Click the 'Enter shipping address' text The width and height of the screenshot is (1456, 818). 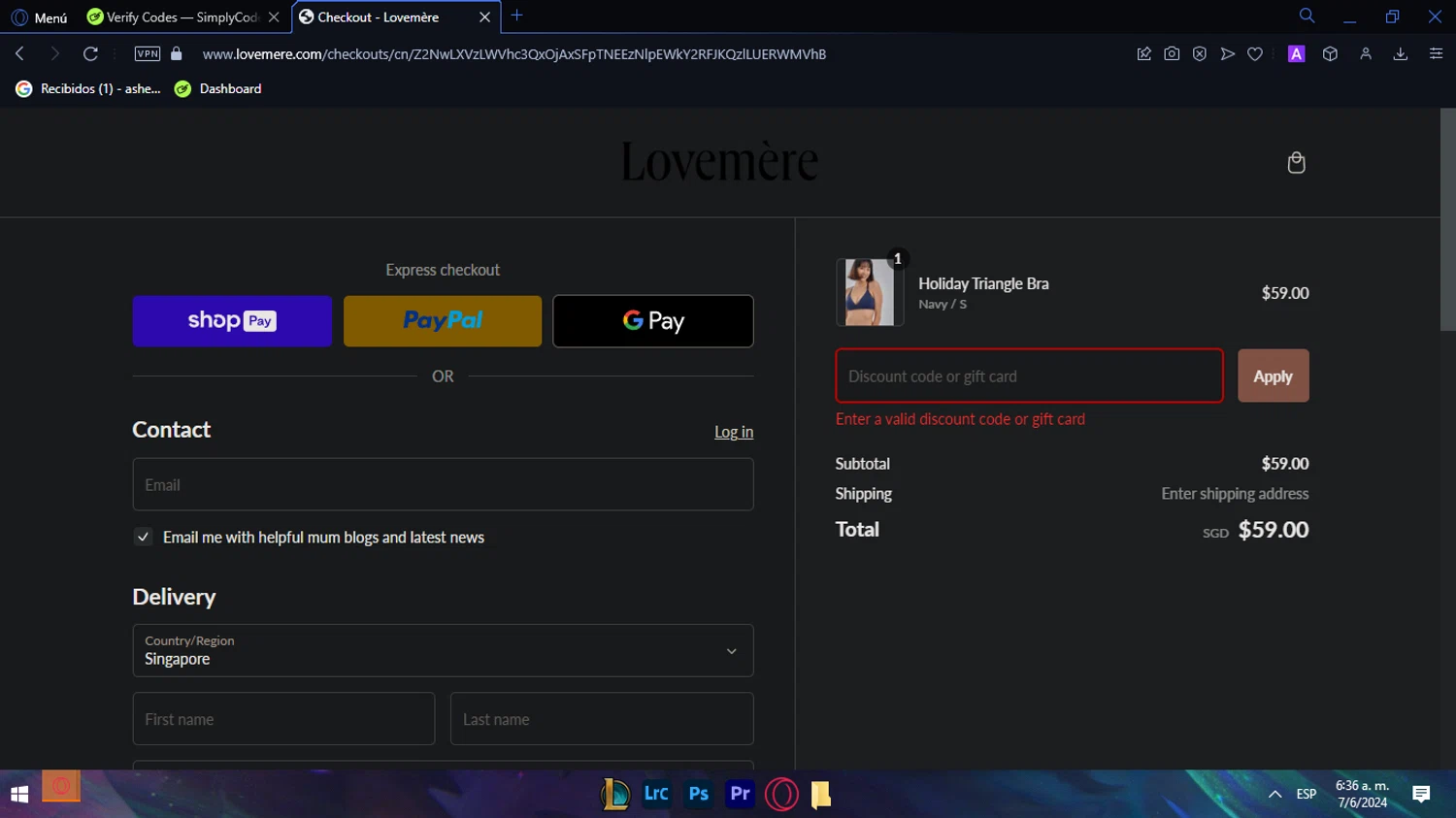(1235, 493)
